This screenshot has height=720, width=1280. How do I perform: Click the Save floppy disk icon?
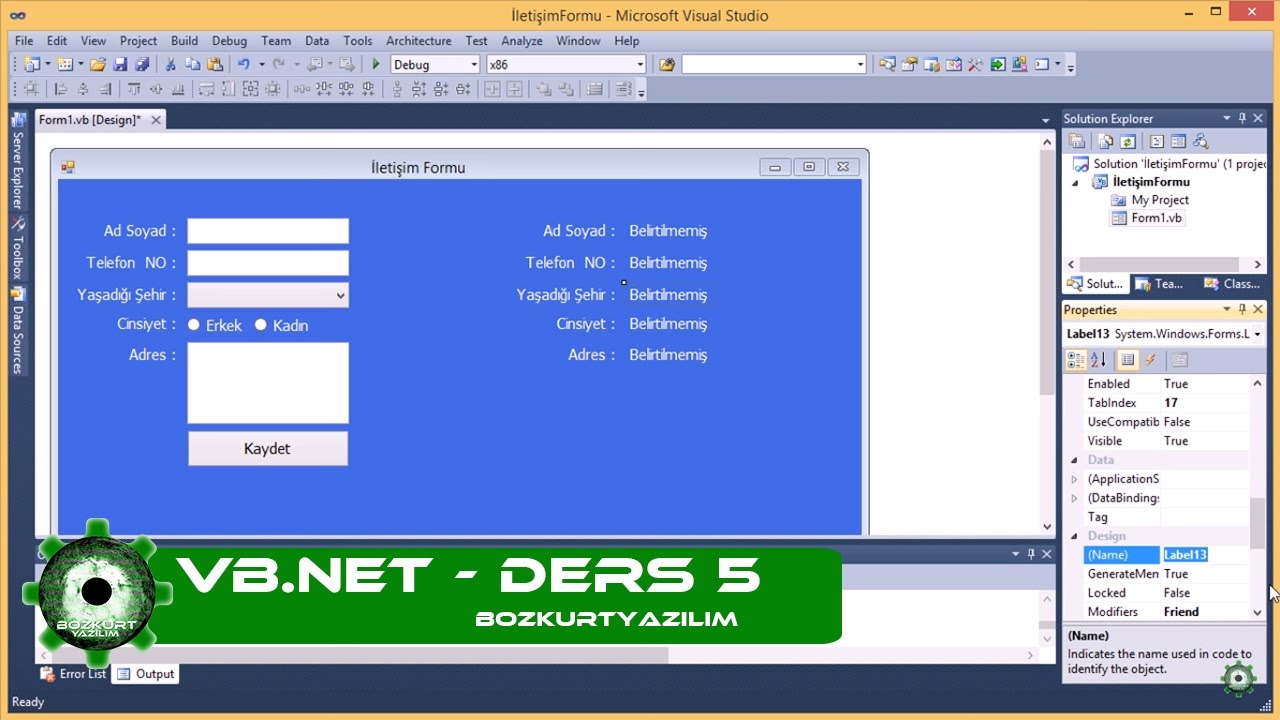pos(120,65)
